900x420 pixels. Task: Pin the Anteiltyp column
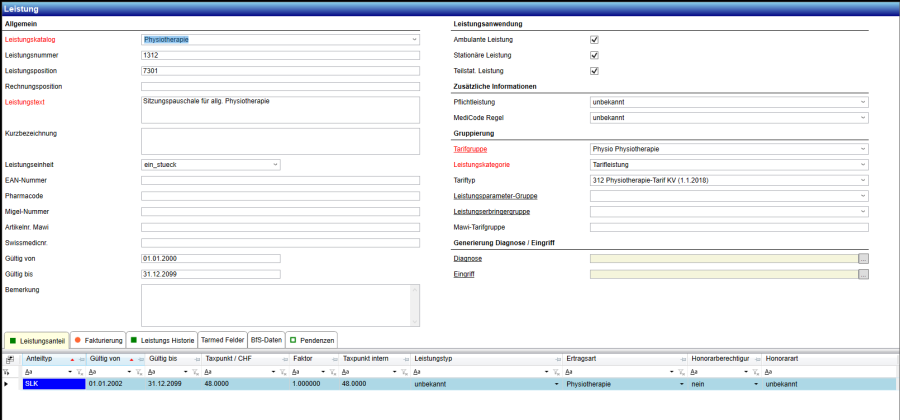pos(80,358)
